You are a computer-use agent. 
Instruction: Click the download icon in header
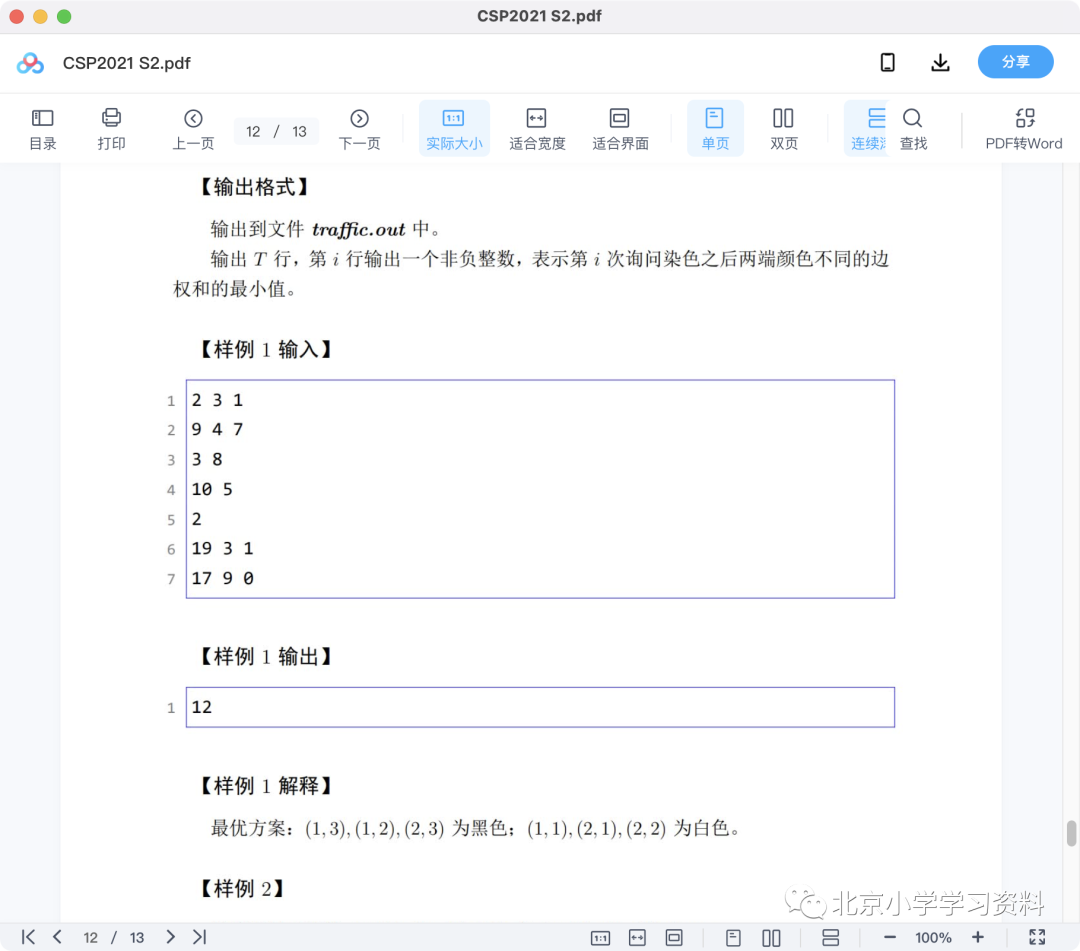940,63
